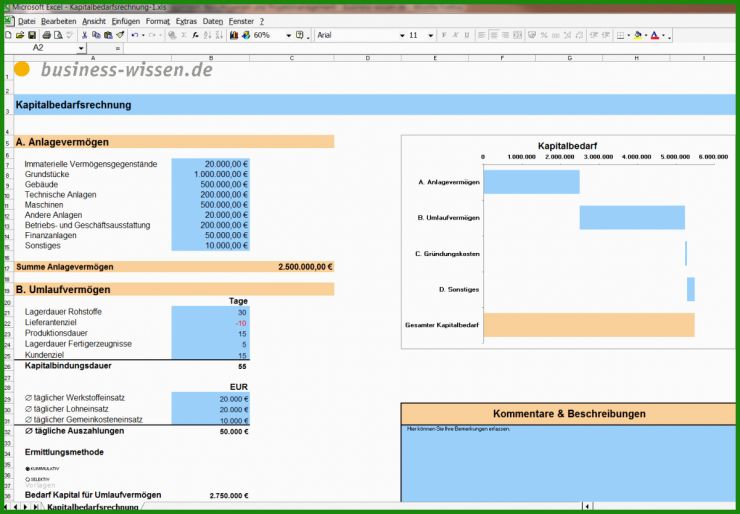Open the Fill Color dropdown arrow
The width and height of the screenshot is (740, 514).
coord(646,35)
